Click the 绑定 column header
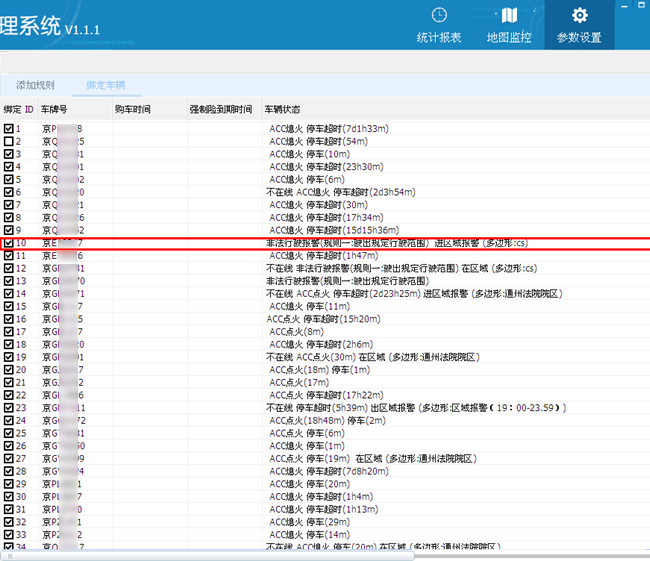The height and width of the screenshot is (561, 650). click(12, 108)
